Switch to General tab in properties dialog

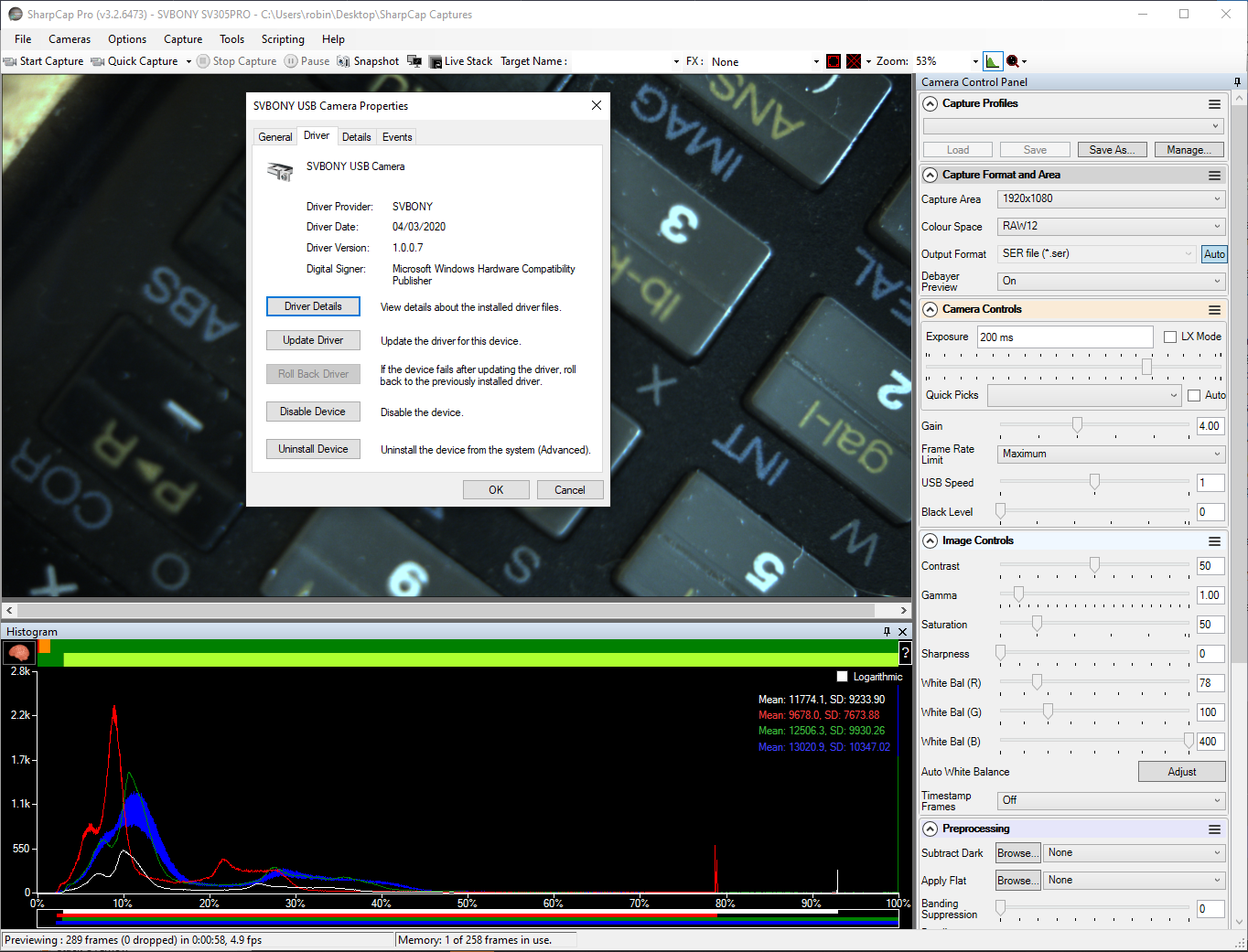[x=275, y=137]
